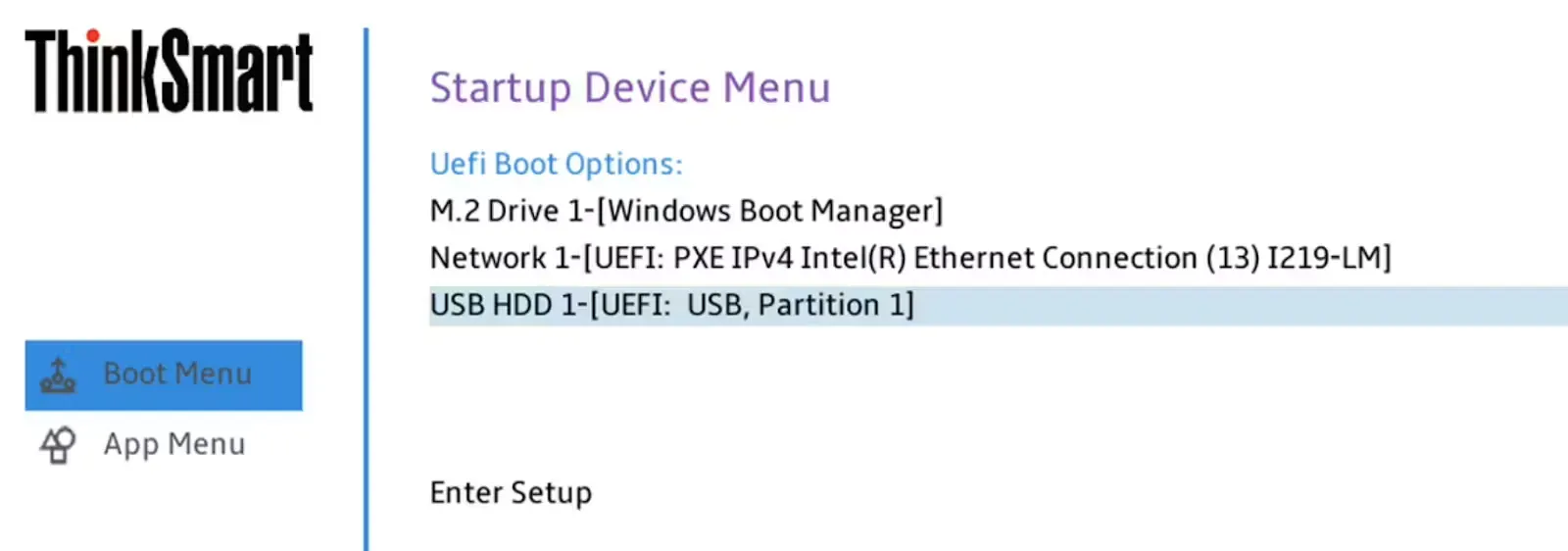Switch to App Menu in sidebar
Image resolution: width=1568 pixels, height=551 pixels.
(x=174, y=445)
